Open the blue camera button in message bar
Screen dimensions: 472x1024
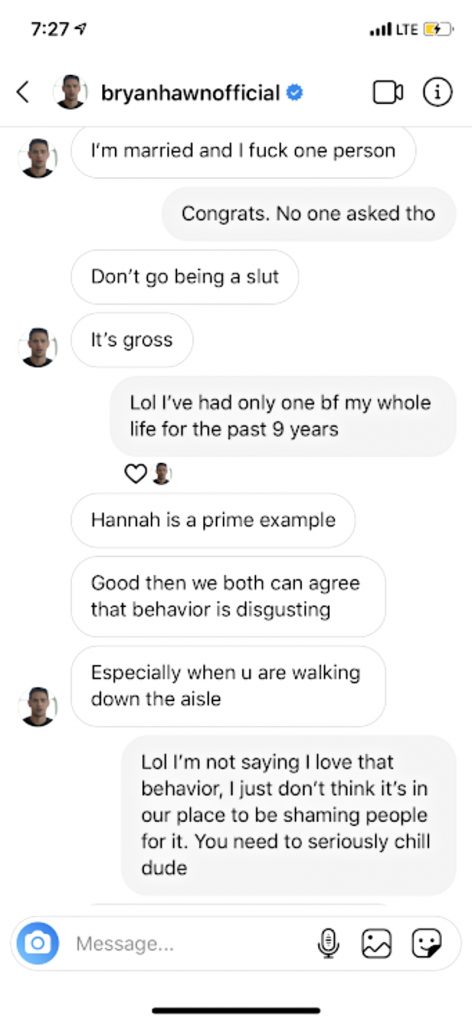tap(38, 943)
